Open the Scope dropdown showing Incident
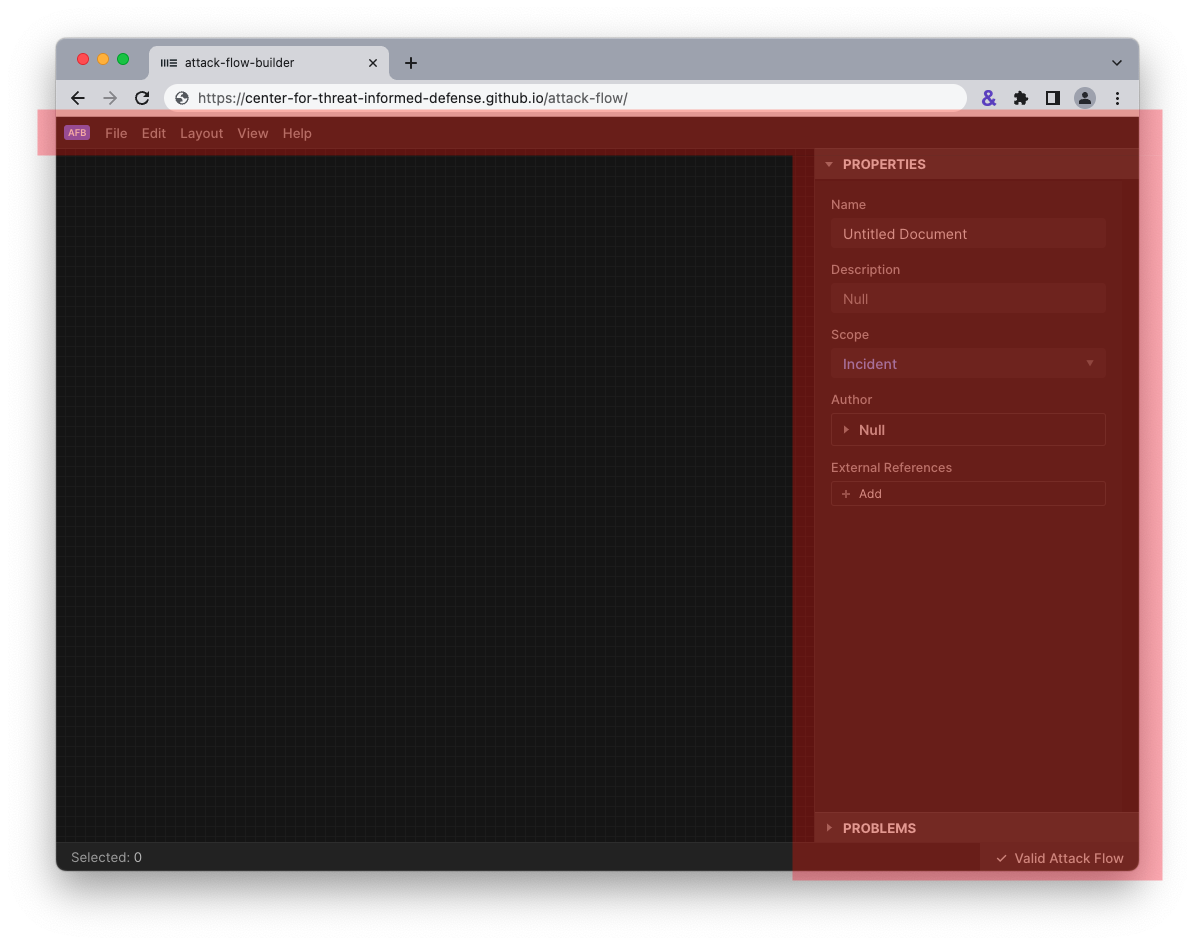The height and width of the screenshot is (945, 1195). point(967,364)
